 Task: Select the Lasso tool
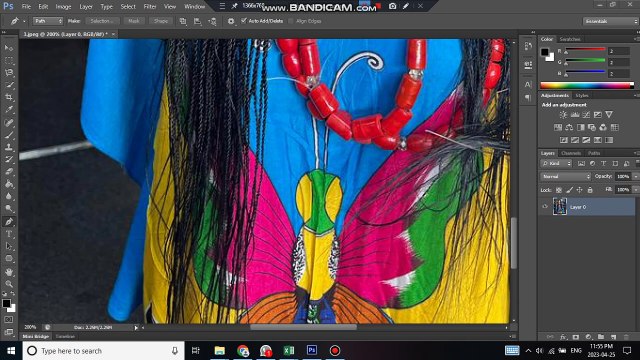click(x=9, y=73)
